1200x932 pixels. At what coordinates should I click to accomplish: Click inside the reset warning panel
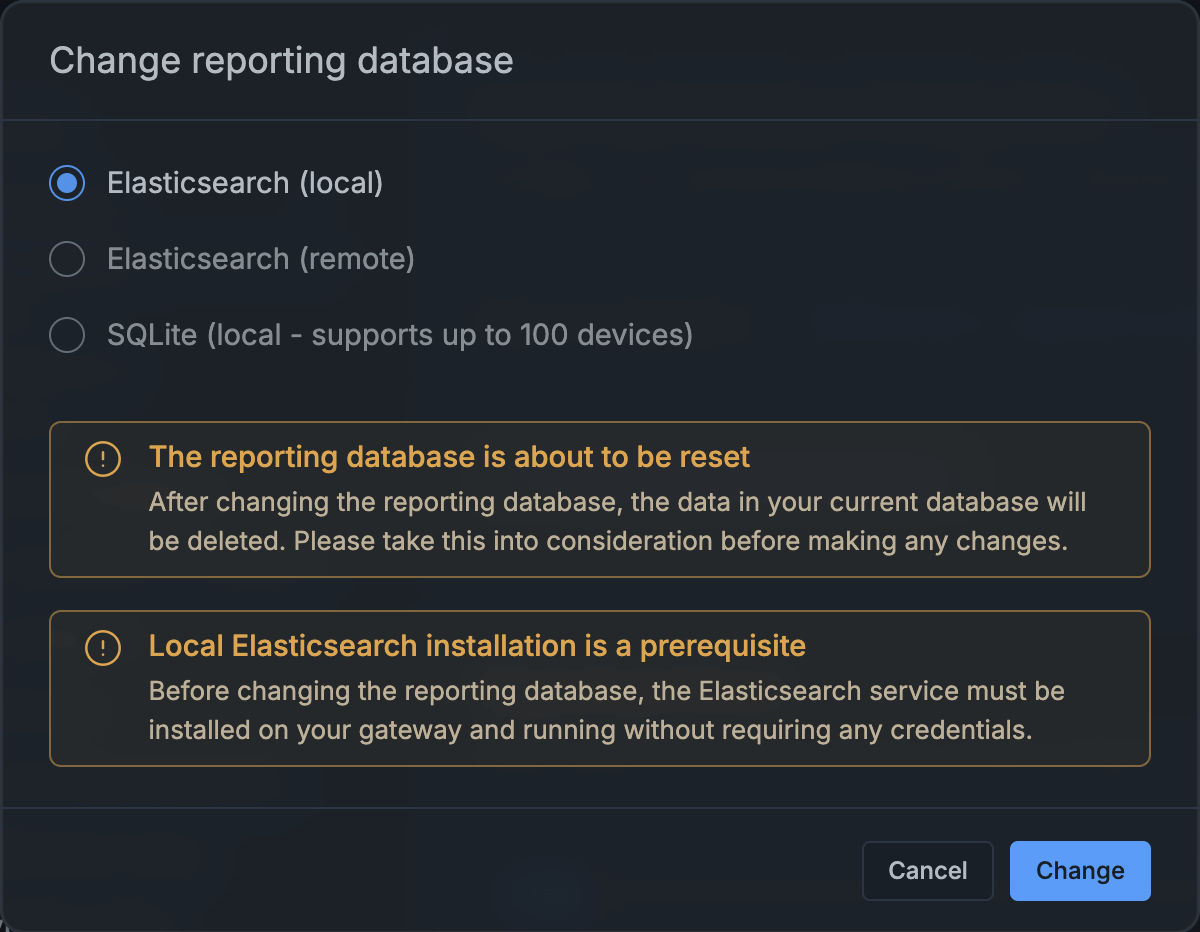pyautogui.click(x=600, y=500)
